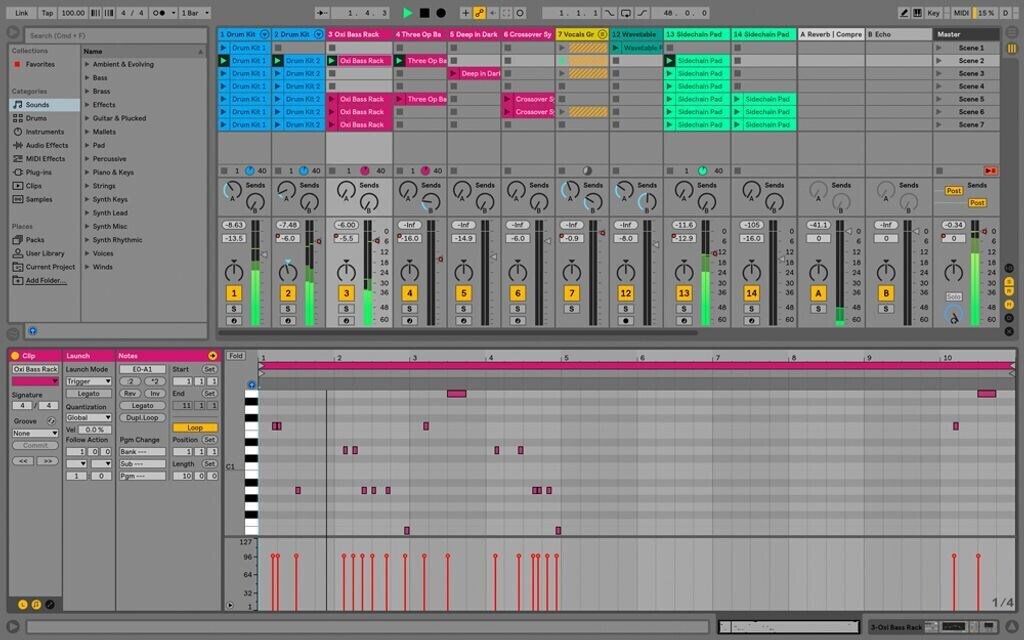Select Drums in the browser Categories

point(36,118)
